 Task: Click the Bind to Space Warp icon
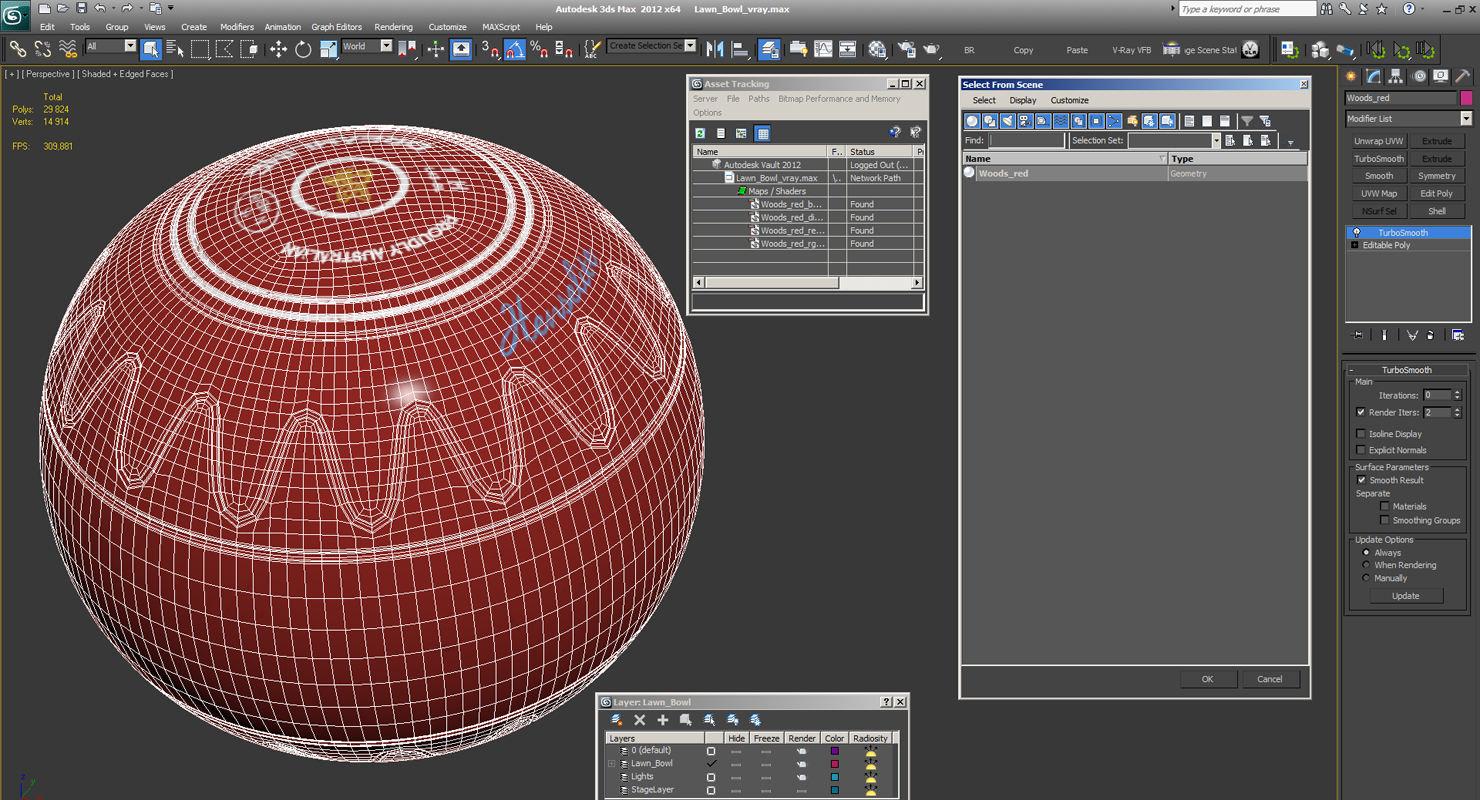[x=68, y=49]
